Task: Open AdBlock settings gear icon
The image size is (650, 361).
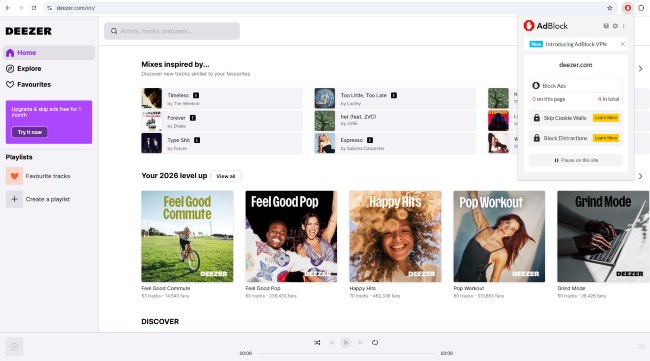Action: pos(615,26)
